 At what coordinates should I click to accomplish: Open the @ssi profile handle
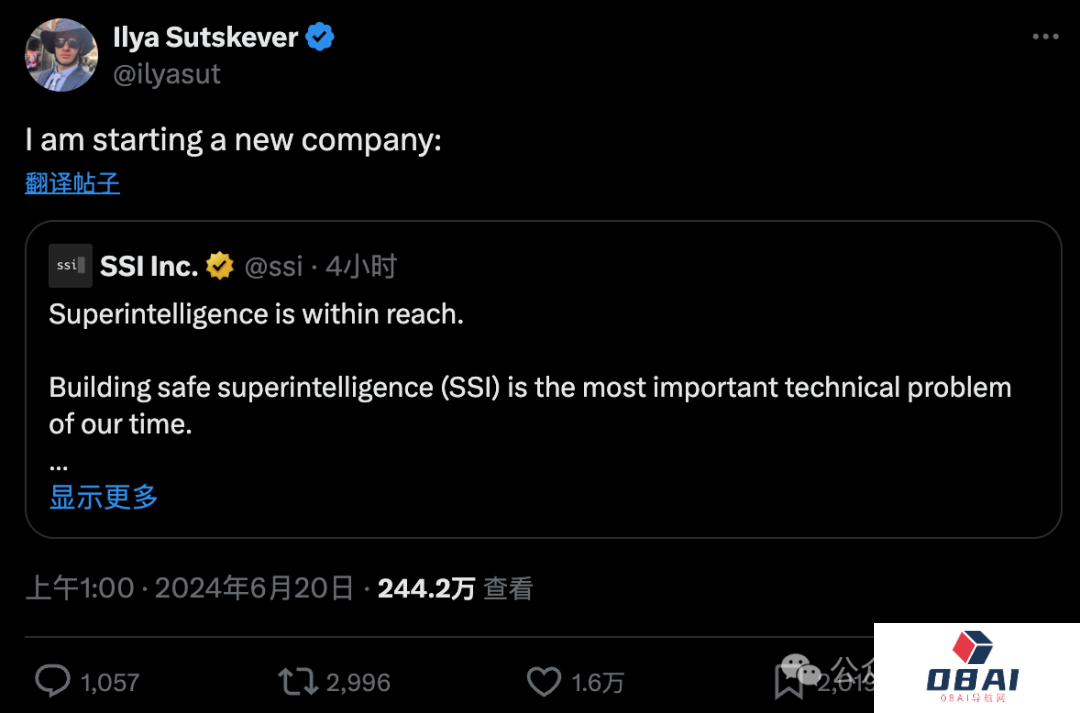[275, 265]
